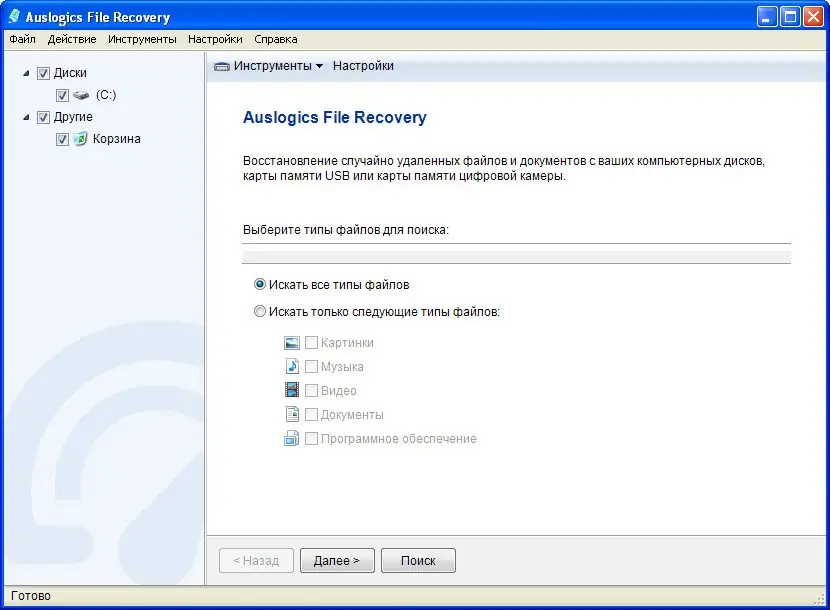Viewport: 830px width, 610px height.
Task: Toggle the Другие checkbox
Action: tap(43, 117)
